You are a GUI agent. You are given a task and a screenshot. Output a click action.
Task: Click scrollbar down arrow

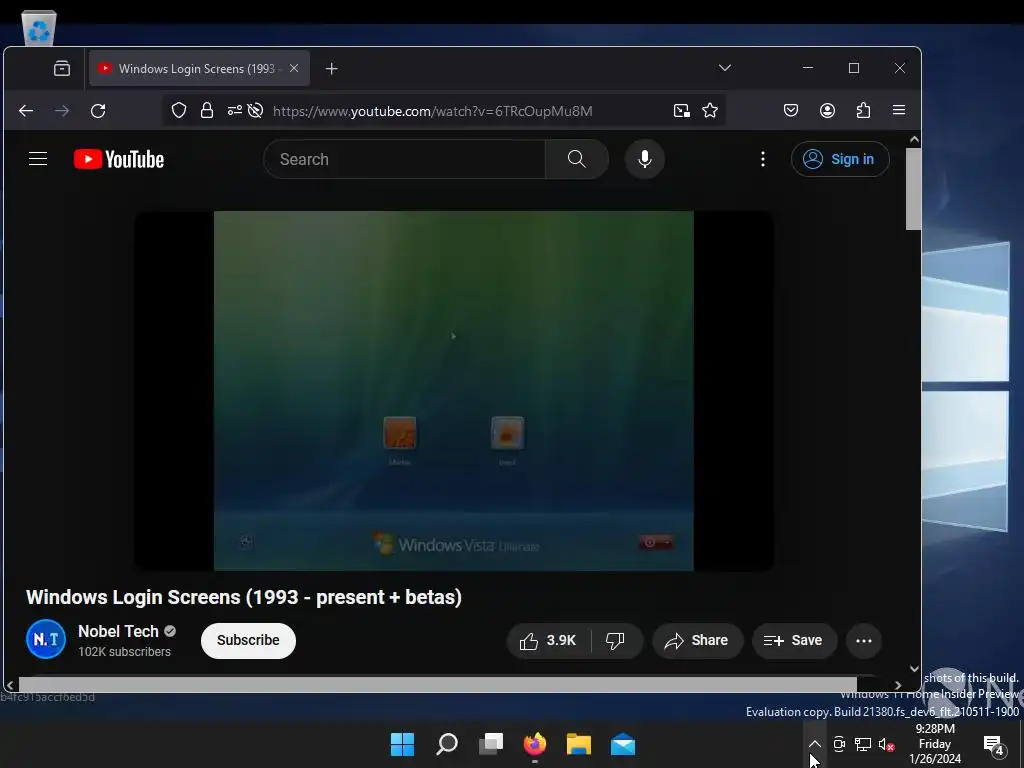coord(914,669)
